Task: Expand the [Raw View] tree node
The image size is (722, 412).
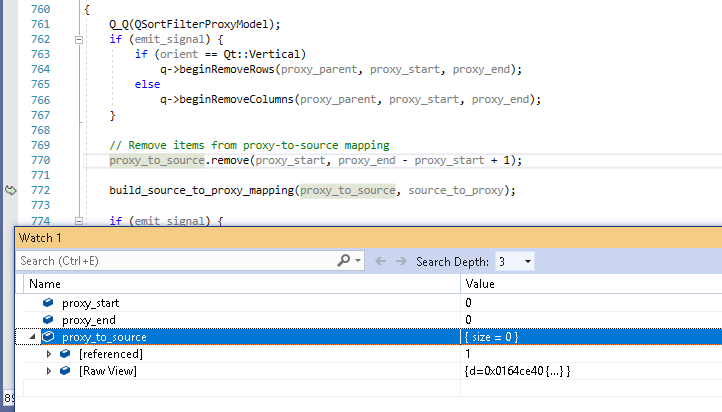Action: point(49,371)
